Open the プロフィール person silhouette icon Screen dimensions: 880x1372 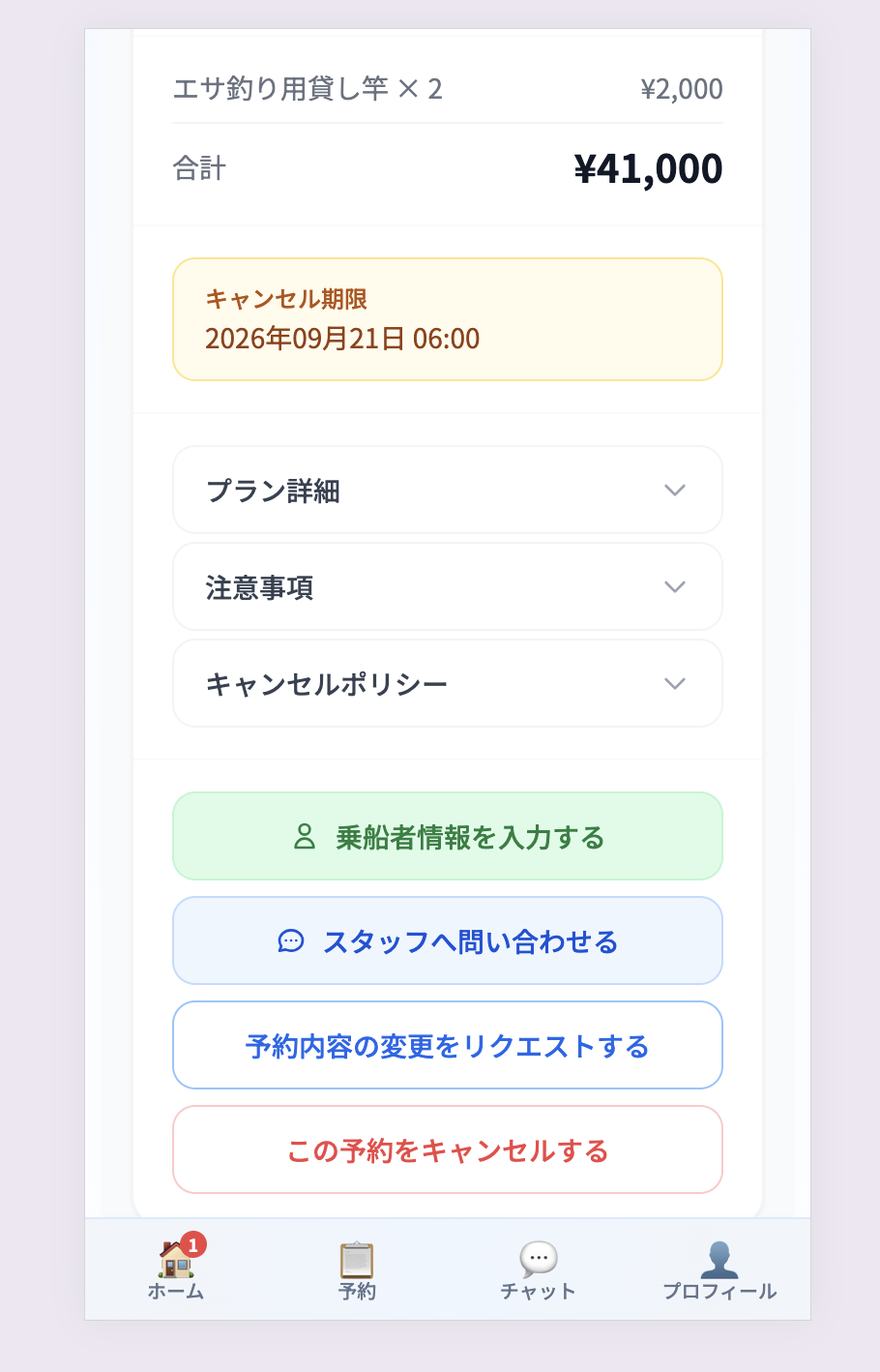tap(719, 1259)
